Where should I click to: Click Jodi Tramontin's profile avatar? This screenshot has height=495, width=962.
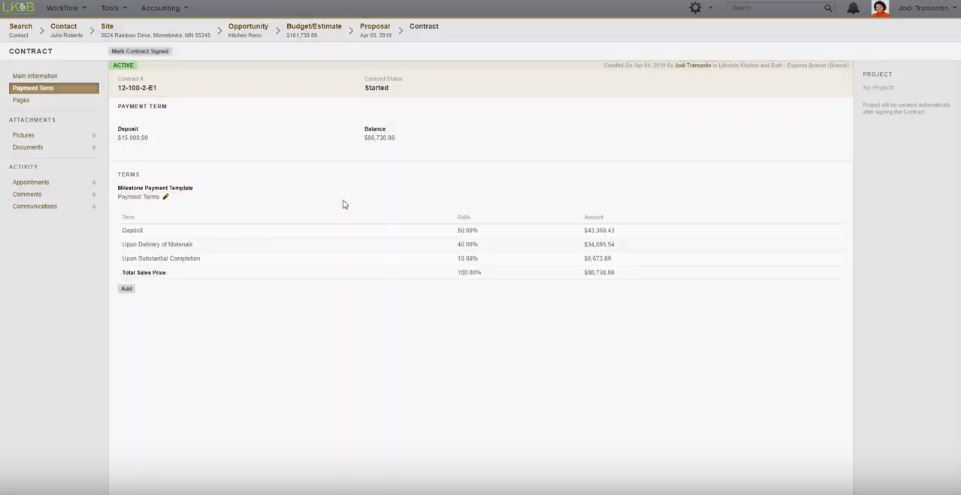pyautogui.click(x=880, y=8)
